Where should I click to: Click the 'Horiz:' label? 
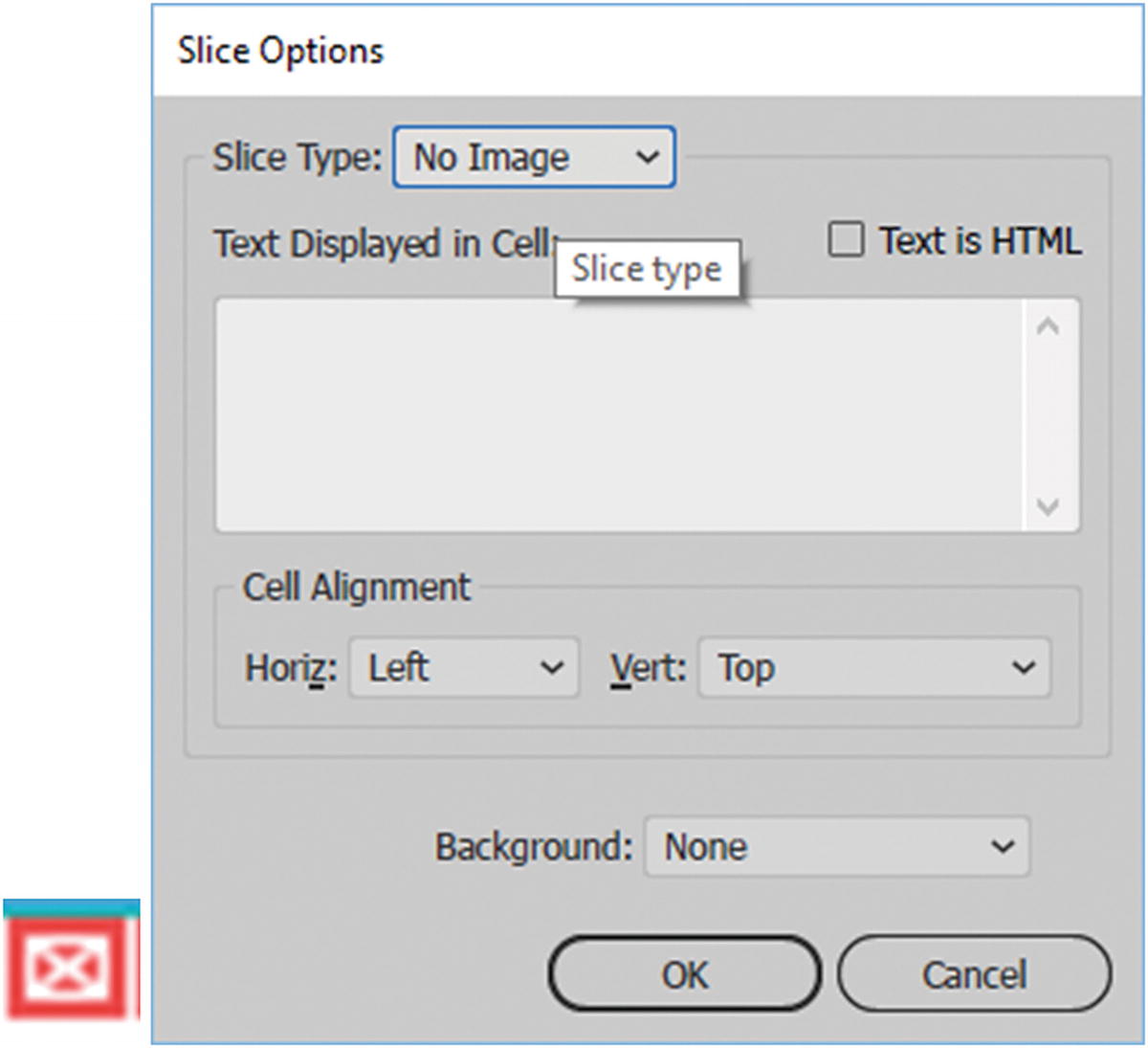pos(291,667)
